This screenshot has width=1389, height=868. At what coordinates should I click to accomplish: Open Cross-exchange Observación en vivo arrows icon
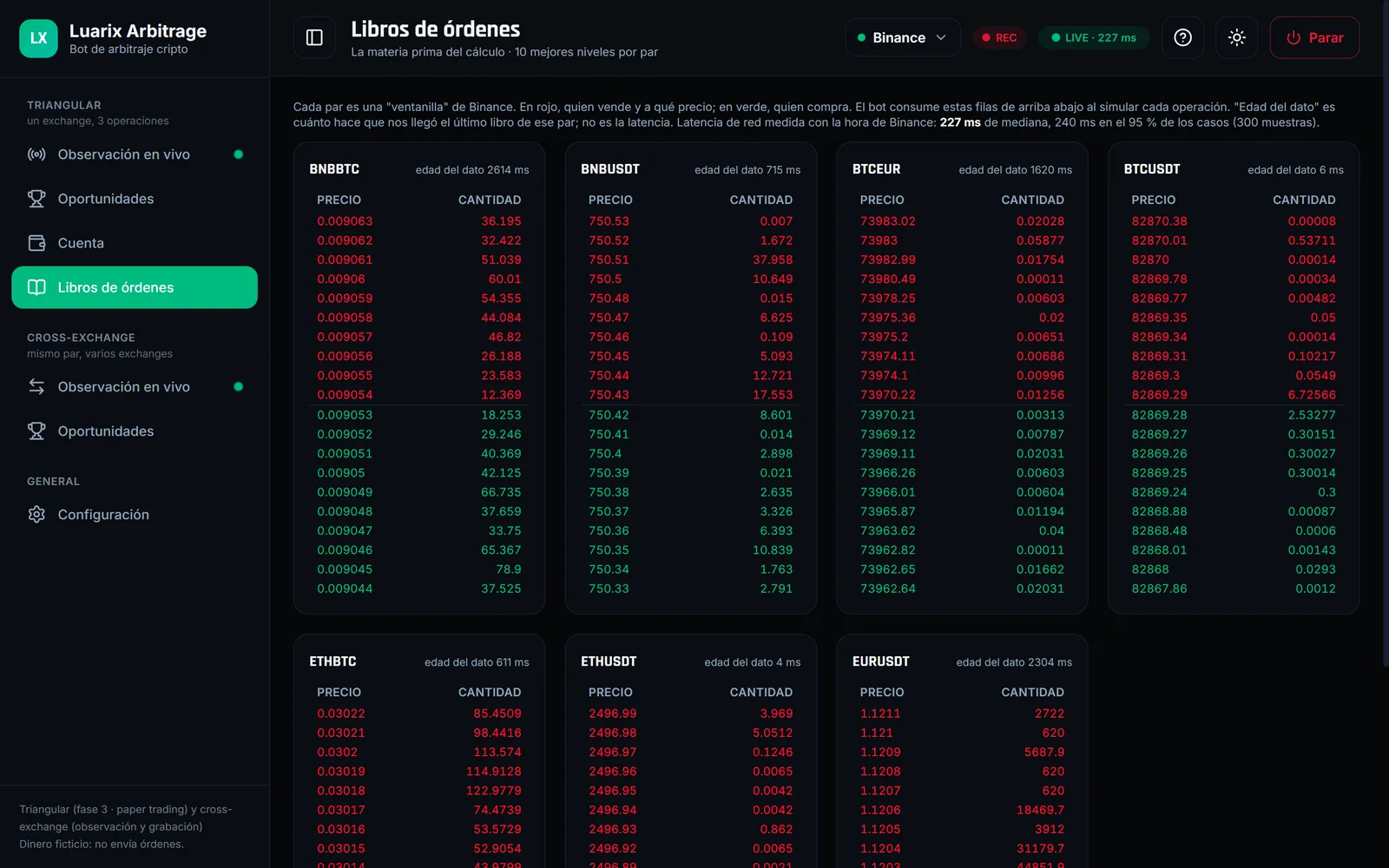tap(36, 386)
